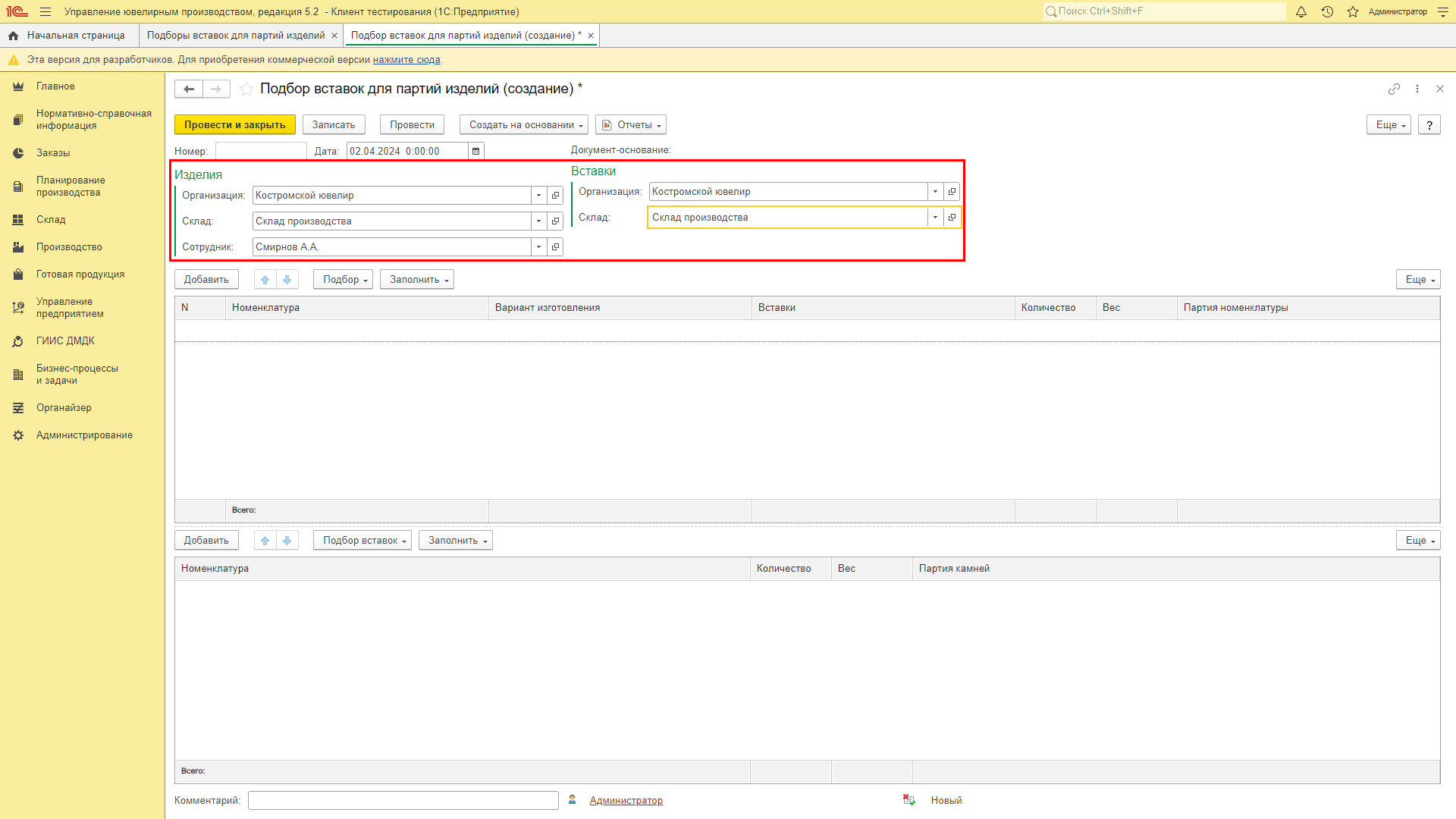Click the document status icon near Новый

click(909, 800)
